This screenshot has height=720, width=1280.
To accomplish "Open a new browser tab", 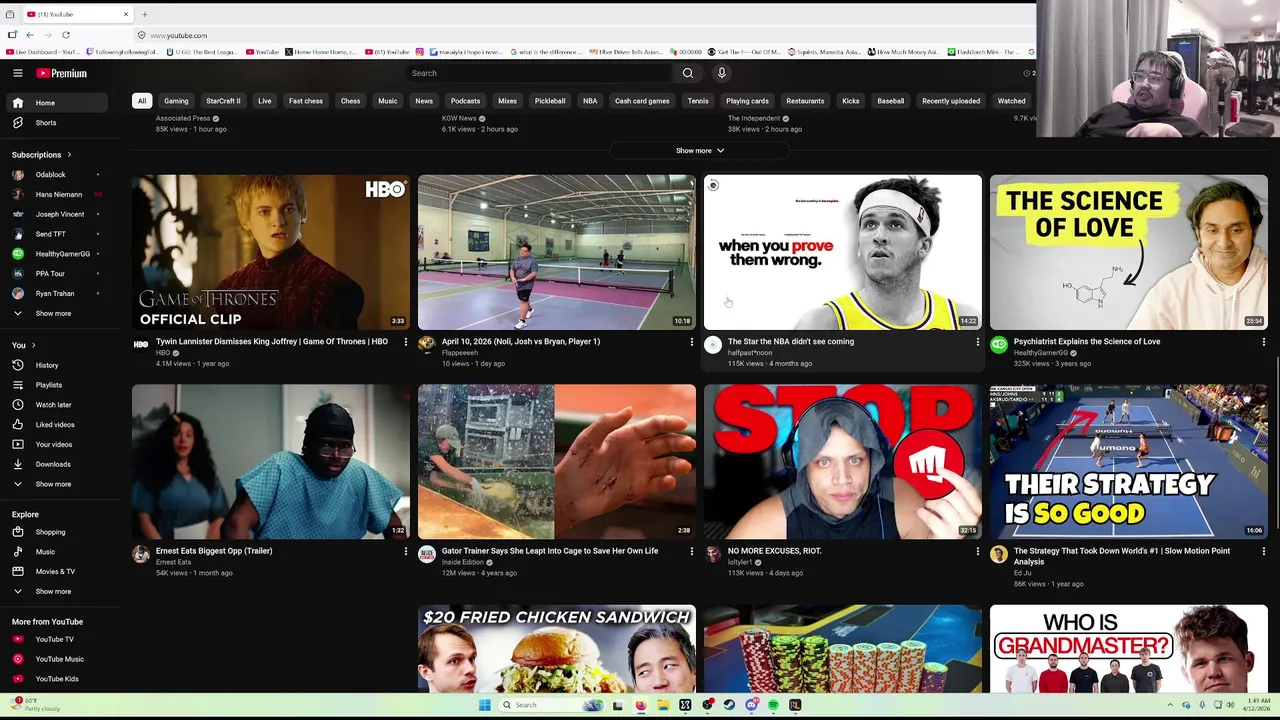I will [144, 14].
